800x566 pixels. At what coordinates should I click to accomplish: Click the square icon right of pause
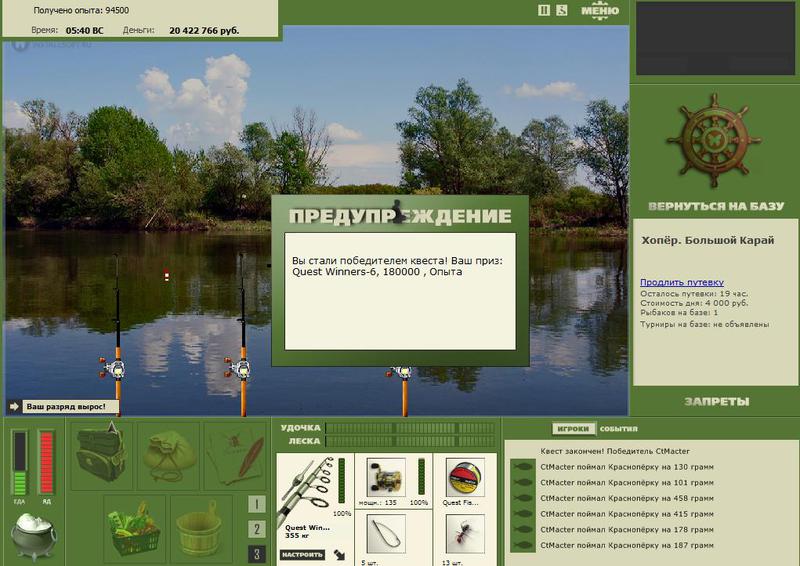pos(562,10)
